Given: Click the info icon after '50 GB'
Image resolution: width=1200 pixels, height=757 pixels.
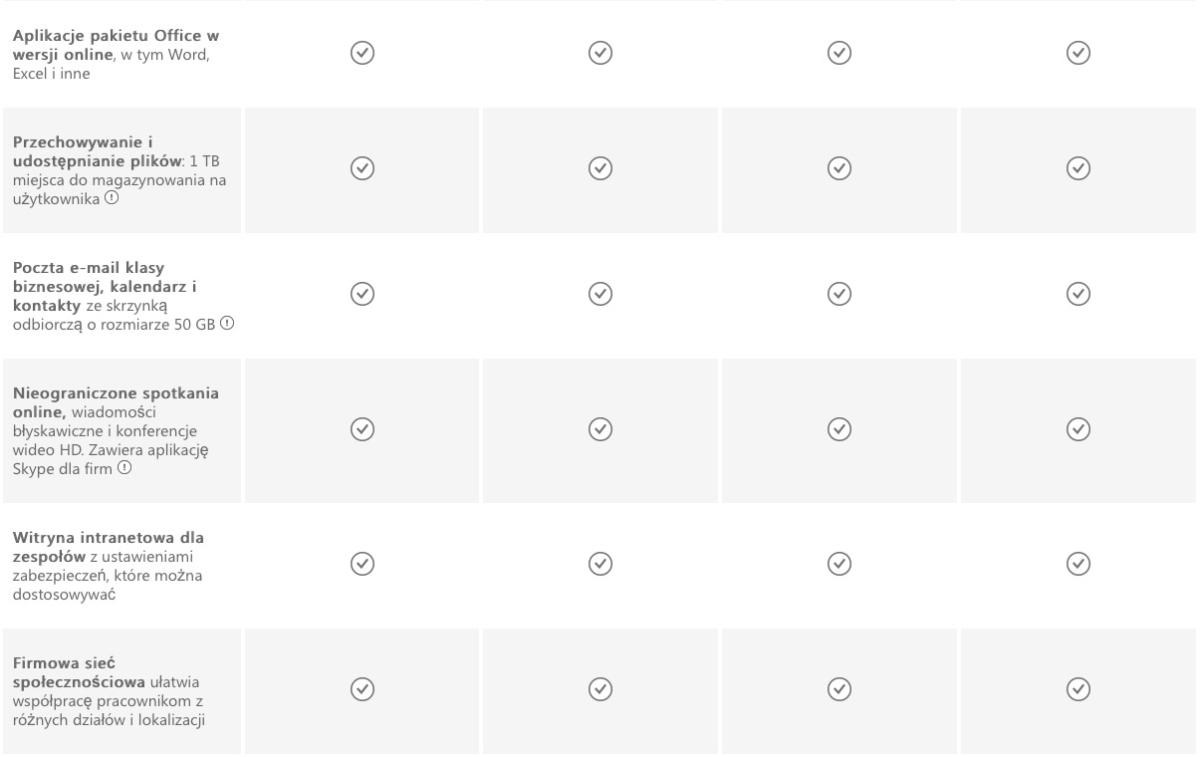Looking at the screenshot, I should click(x=227, y=323).
